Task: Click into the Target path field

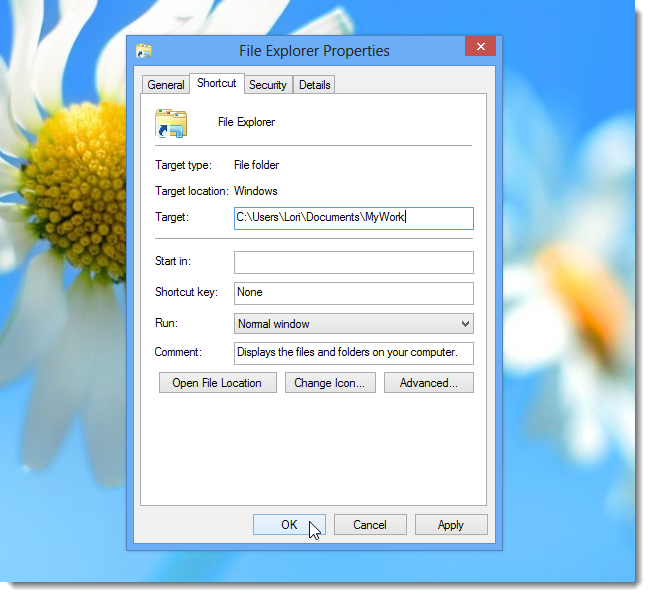Action: tap(354, 218)
